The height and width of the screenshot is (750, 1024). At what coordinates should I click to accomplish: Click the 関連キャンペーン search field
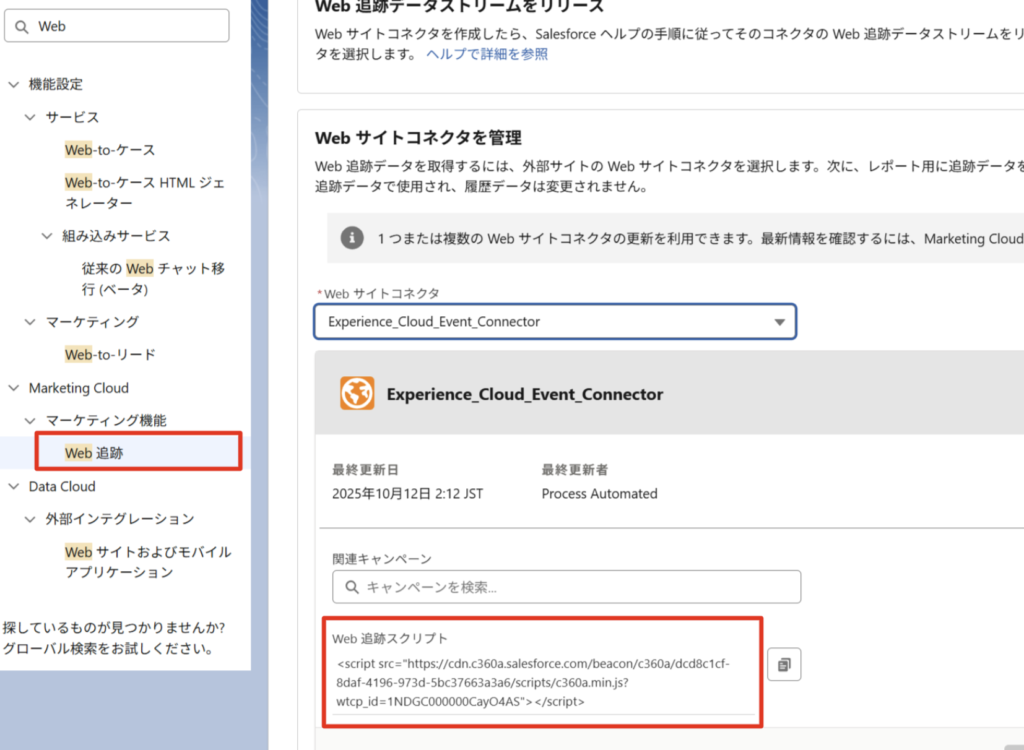[x=567, y=587]
